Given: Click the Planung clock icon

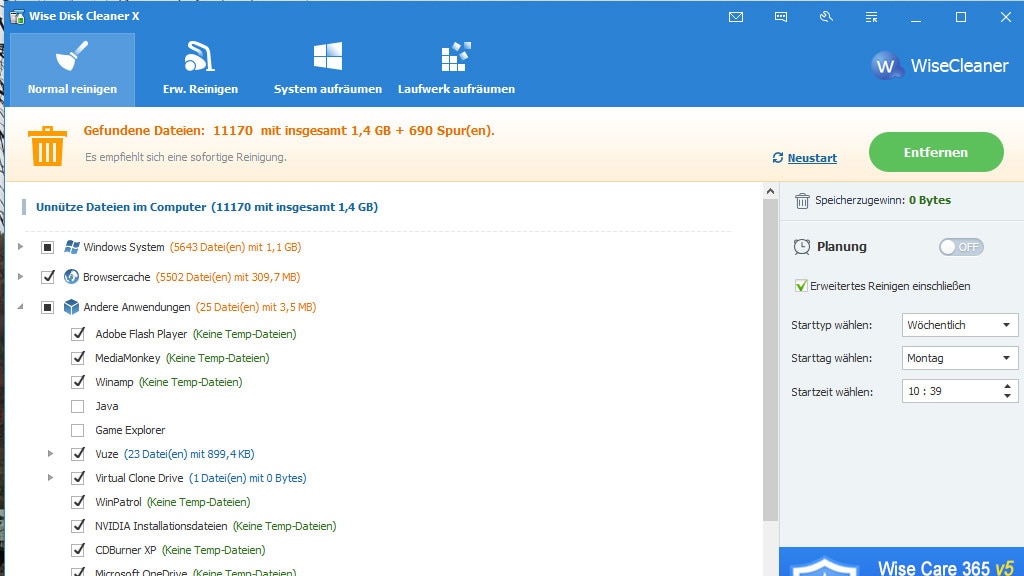Looking at the screenshot, I should (802, 246).
